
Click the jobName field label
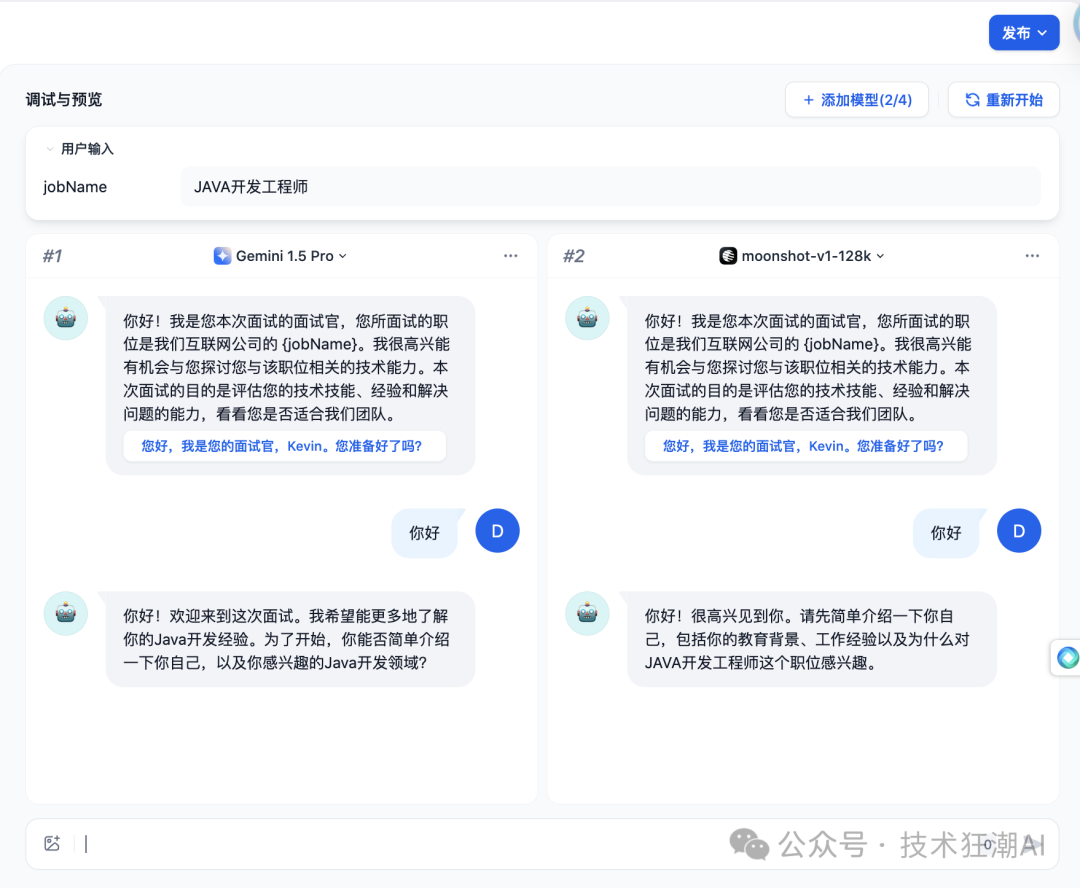(x=75, y=187)
